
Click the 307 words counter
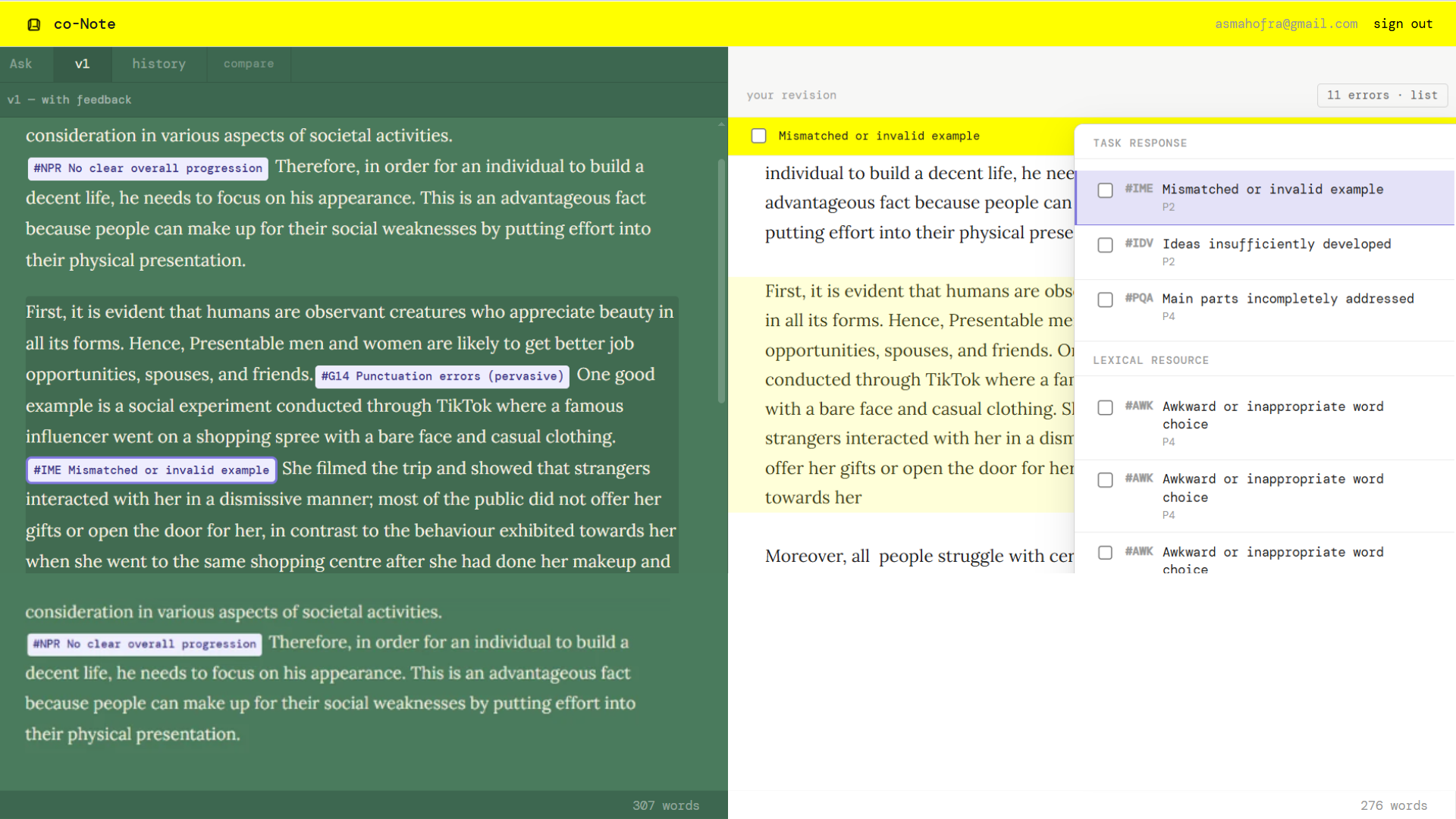[x=666, y=805]
